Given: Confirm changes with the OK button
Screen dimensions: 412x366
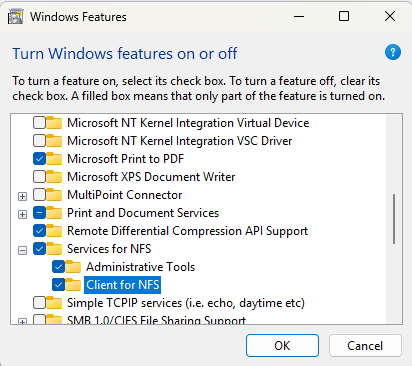Looking at the screenshot, I should [282, 346].
